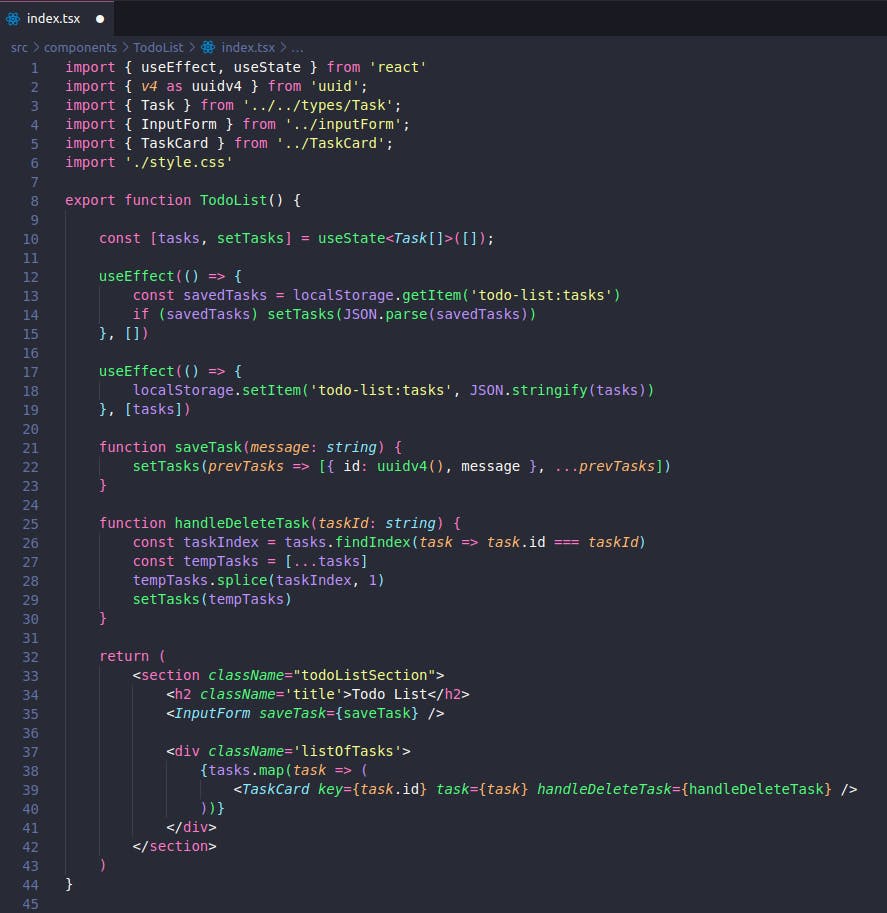Click the unsaved-changes dot on the tab

[x=98, y=17]
